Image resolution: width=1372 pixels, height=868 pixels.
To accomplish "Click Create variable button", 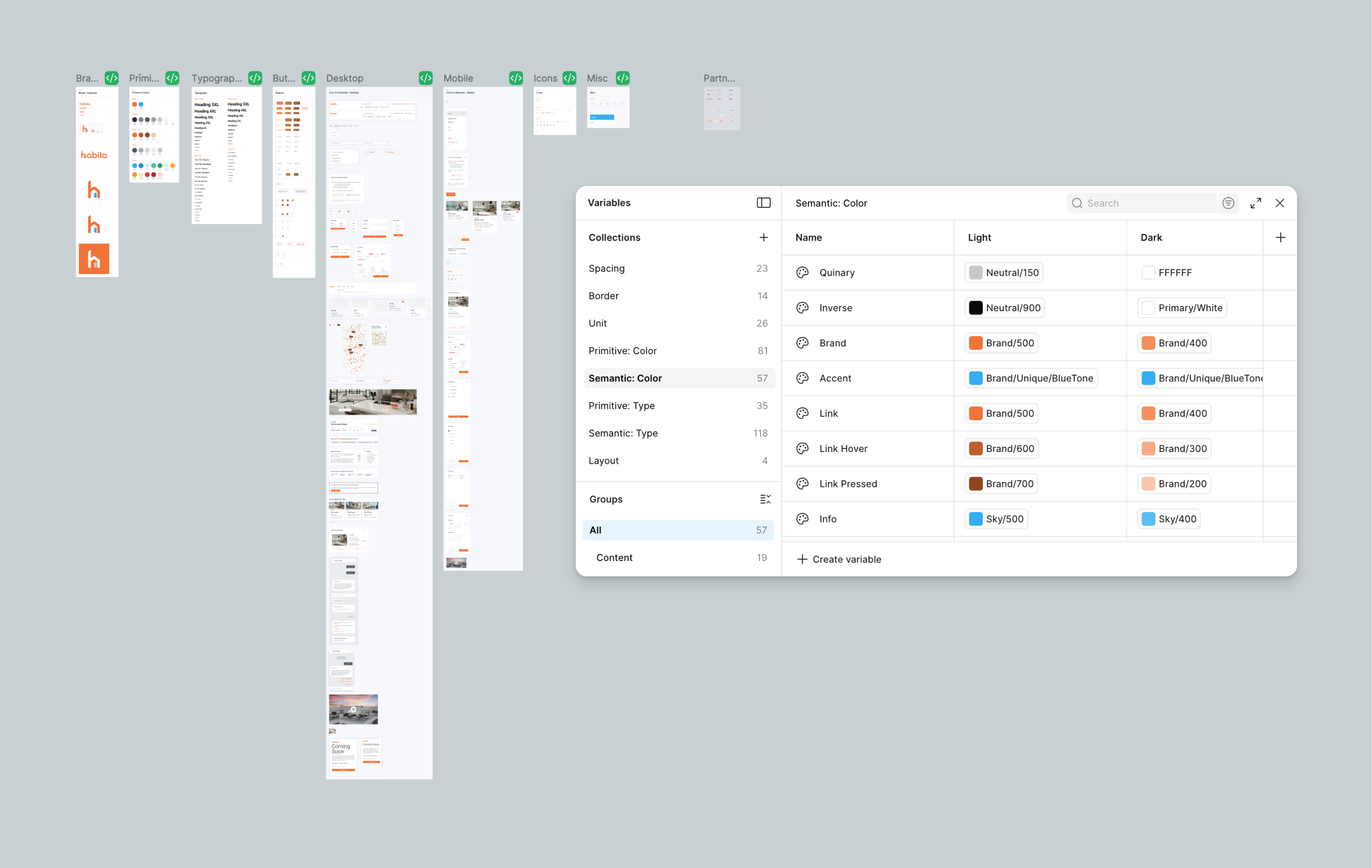I will tap(838, 559).
